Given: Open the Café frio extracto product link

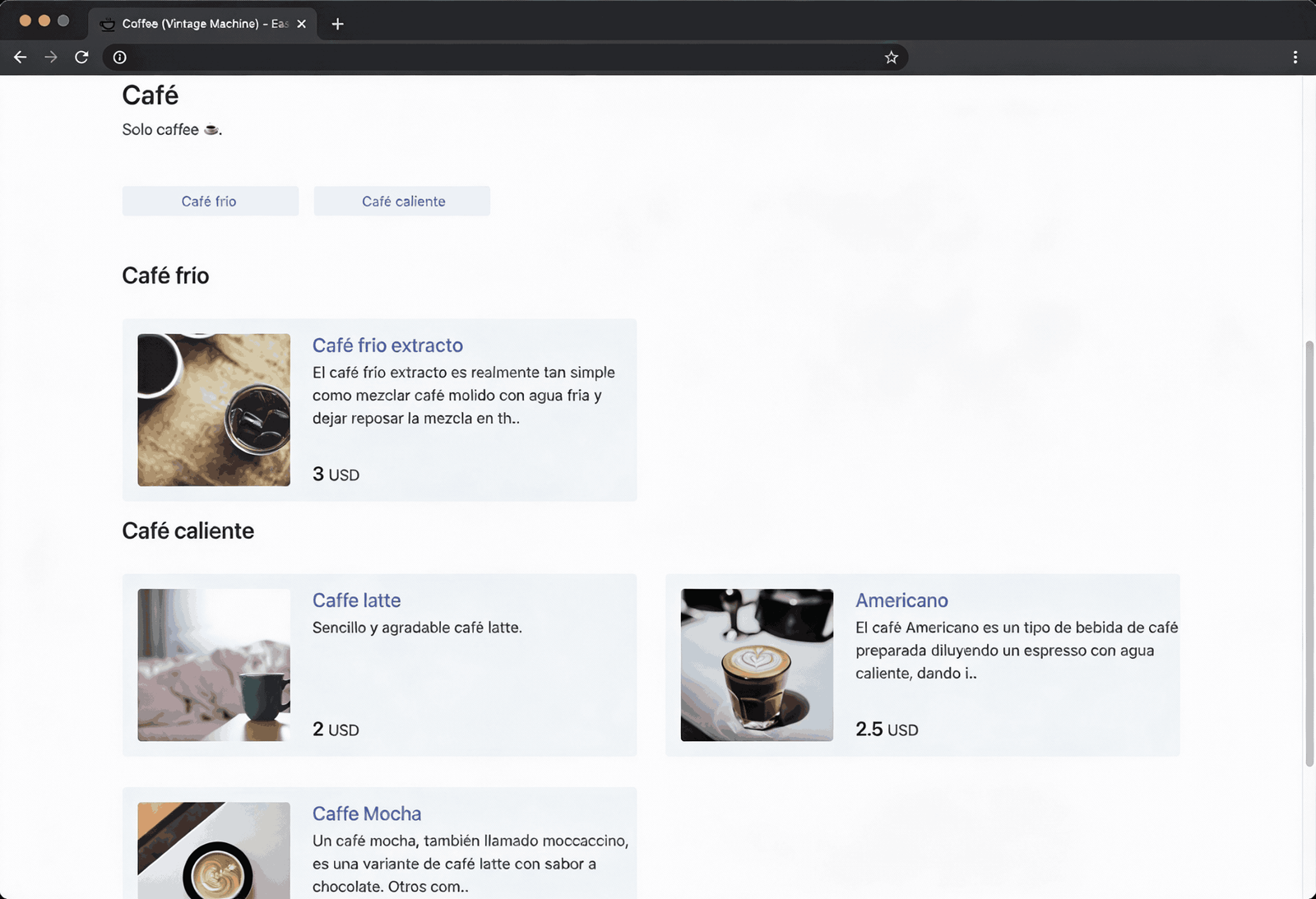Looking at the screenshot, I should [x=387, y=345].
